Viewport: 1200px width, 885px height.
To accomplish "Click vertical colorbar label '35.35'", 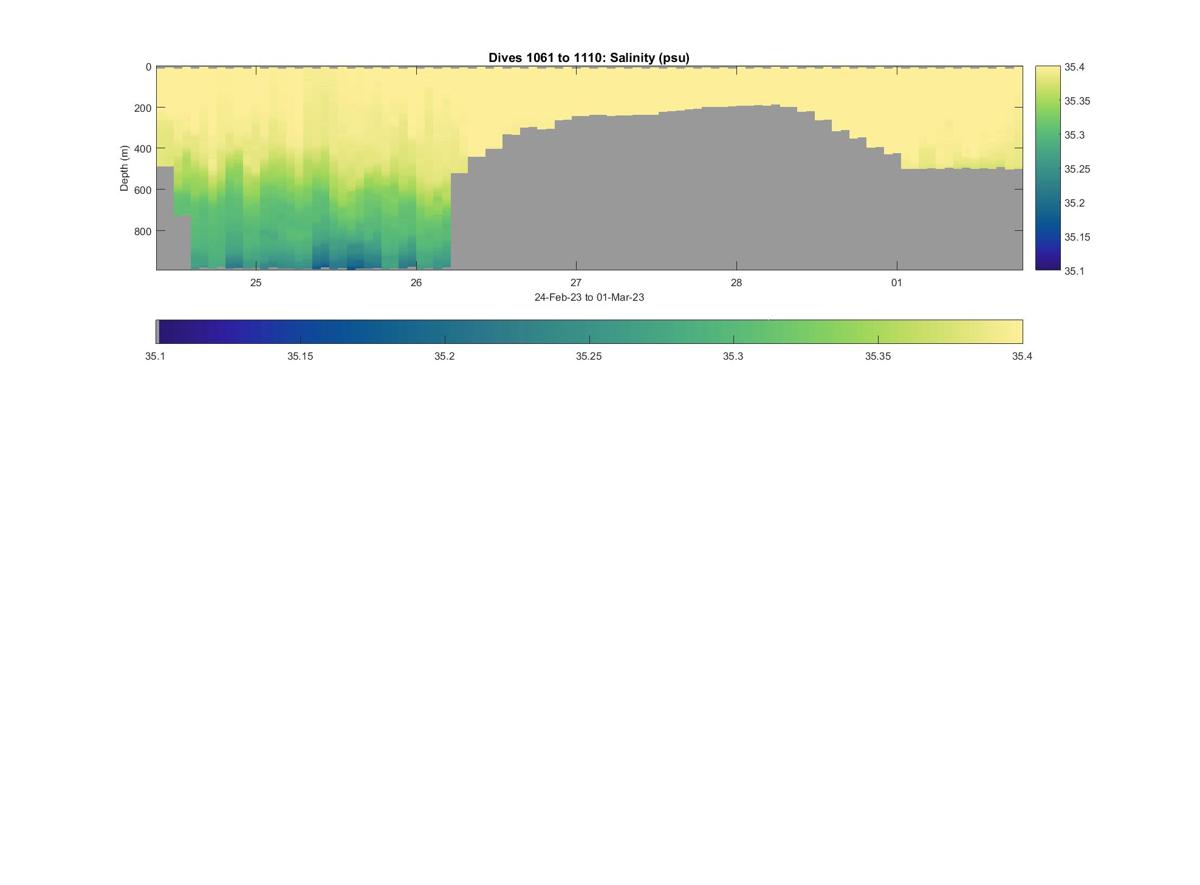I will coord(1076,101).
